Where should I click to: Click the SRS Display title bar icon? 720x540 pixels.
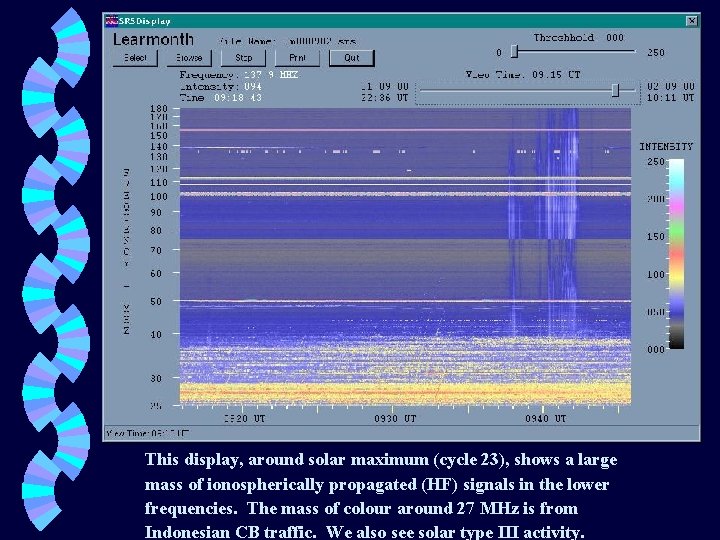coord(112,21)
